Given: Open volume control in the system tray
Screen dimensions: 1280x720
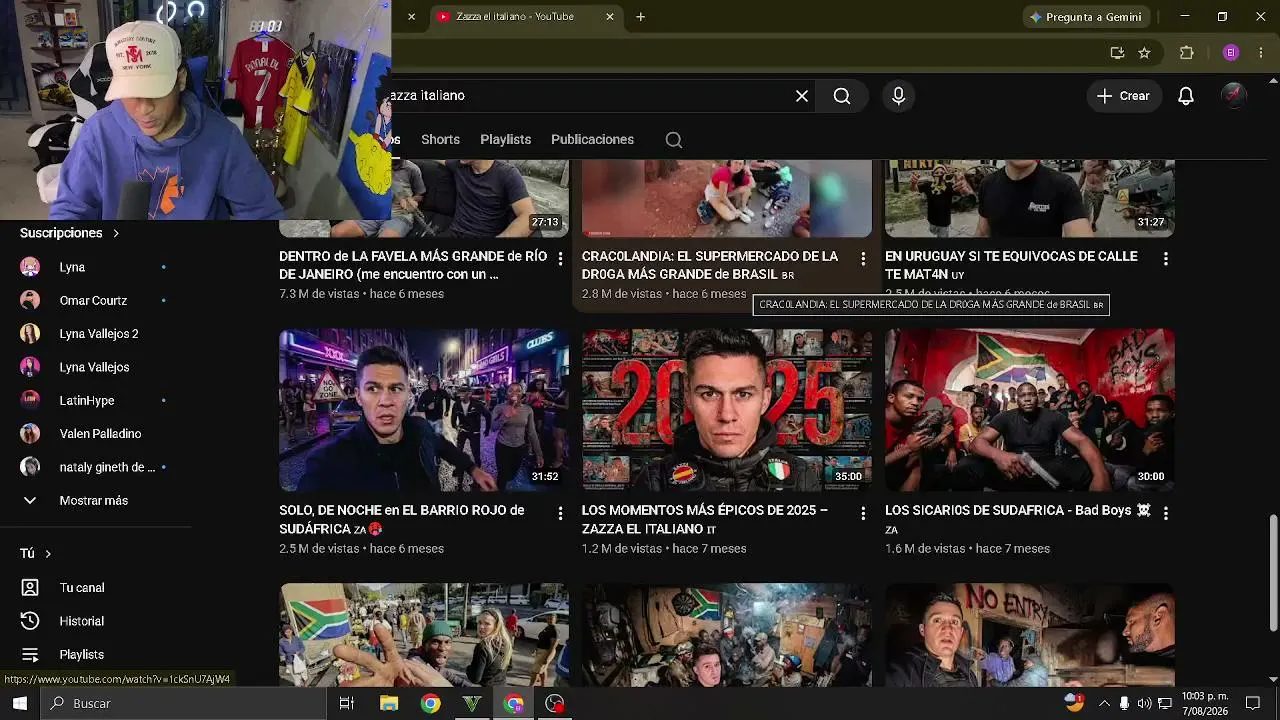Looking at the screenshot, I should 1144,704.
